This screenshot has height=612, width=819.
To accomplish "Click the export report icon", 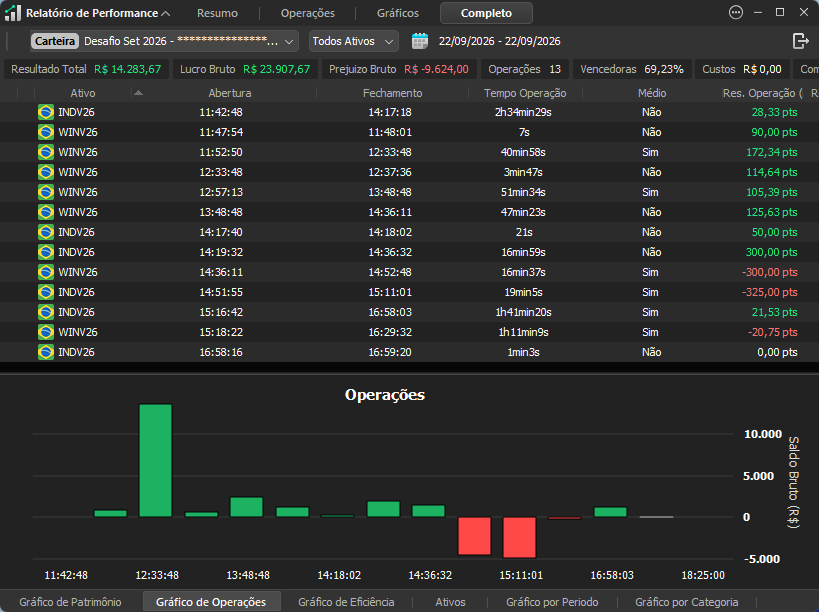I will [800, 41].
